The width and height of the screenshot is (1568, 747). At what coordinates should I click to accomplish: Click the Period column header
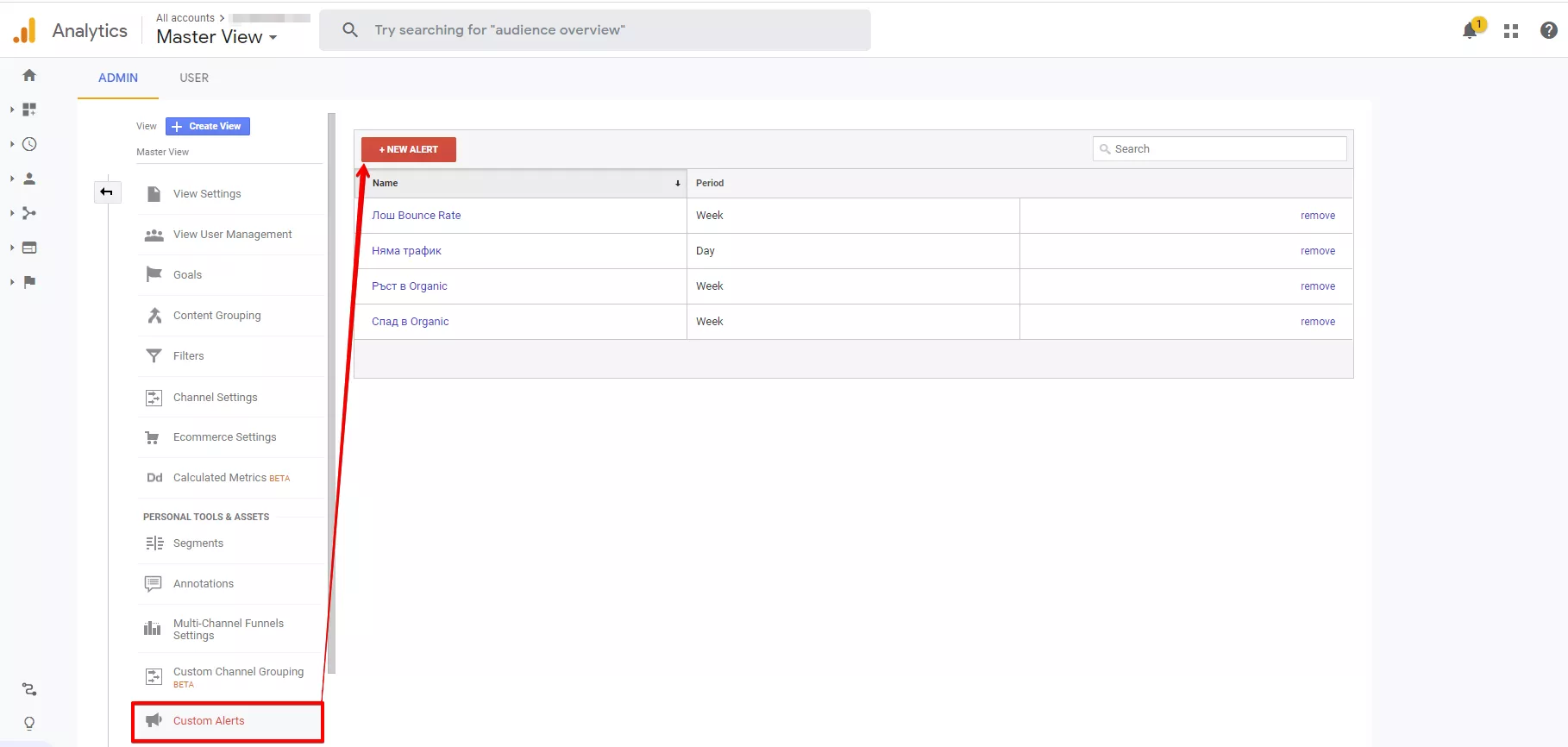(x=710, y=183)
